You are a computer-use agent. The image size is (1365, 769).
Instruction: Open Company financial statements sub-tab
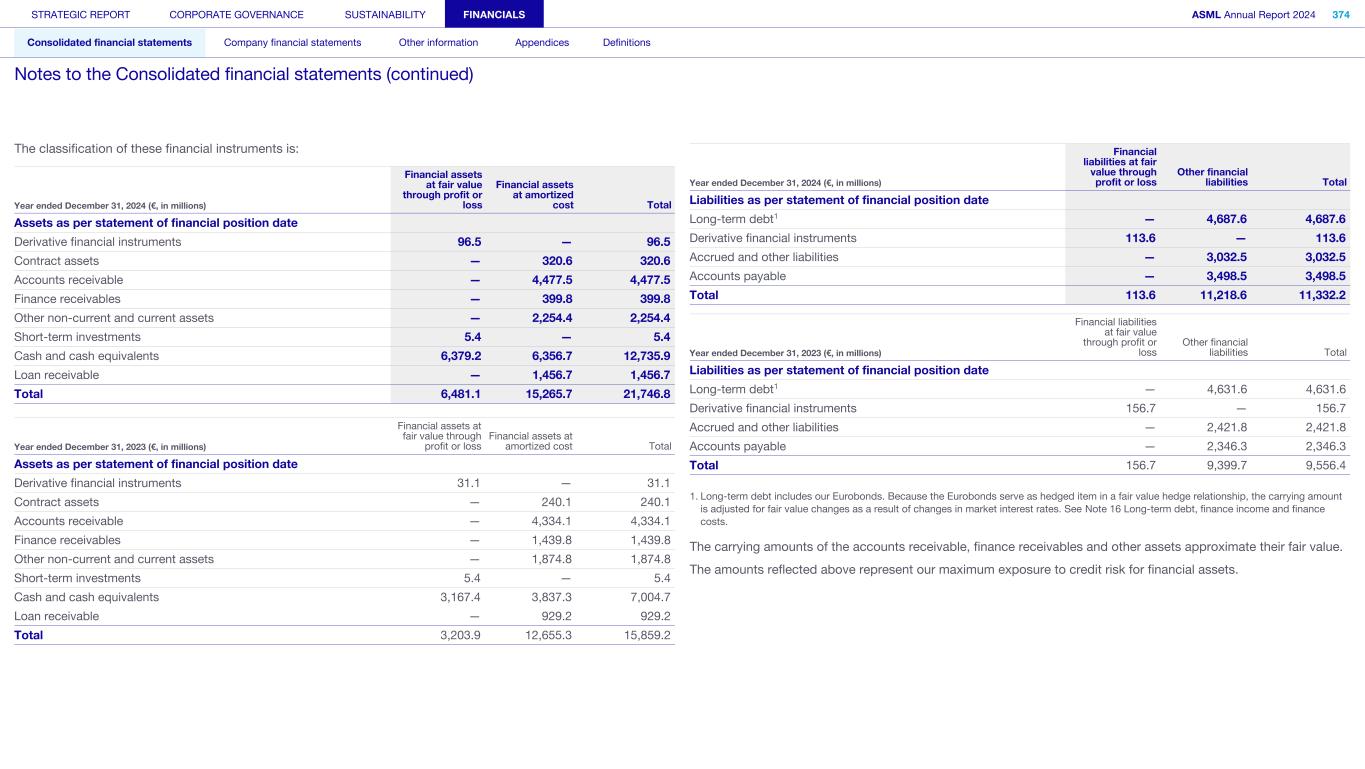tap(292, 43)
